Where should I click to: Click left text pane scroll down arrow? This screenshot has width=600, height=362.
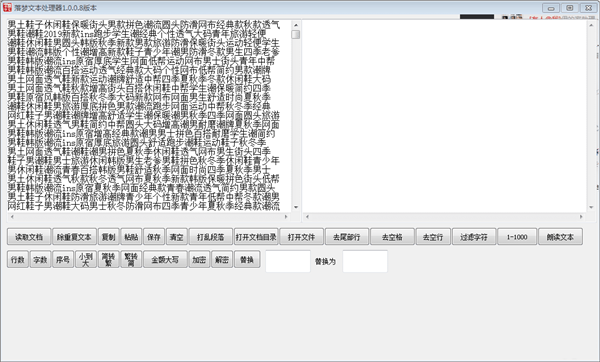[296, 207]
